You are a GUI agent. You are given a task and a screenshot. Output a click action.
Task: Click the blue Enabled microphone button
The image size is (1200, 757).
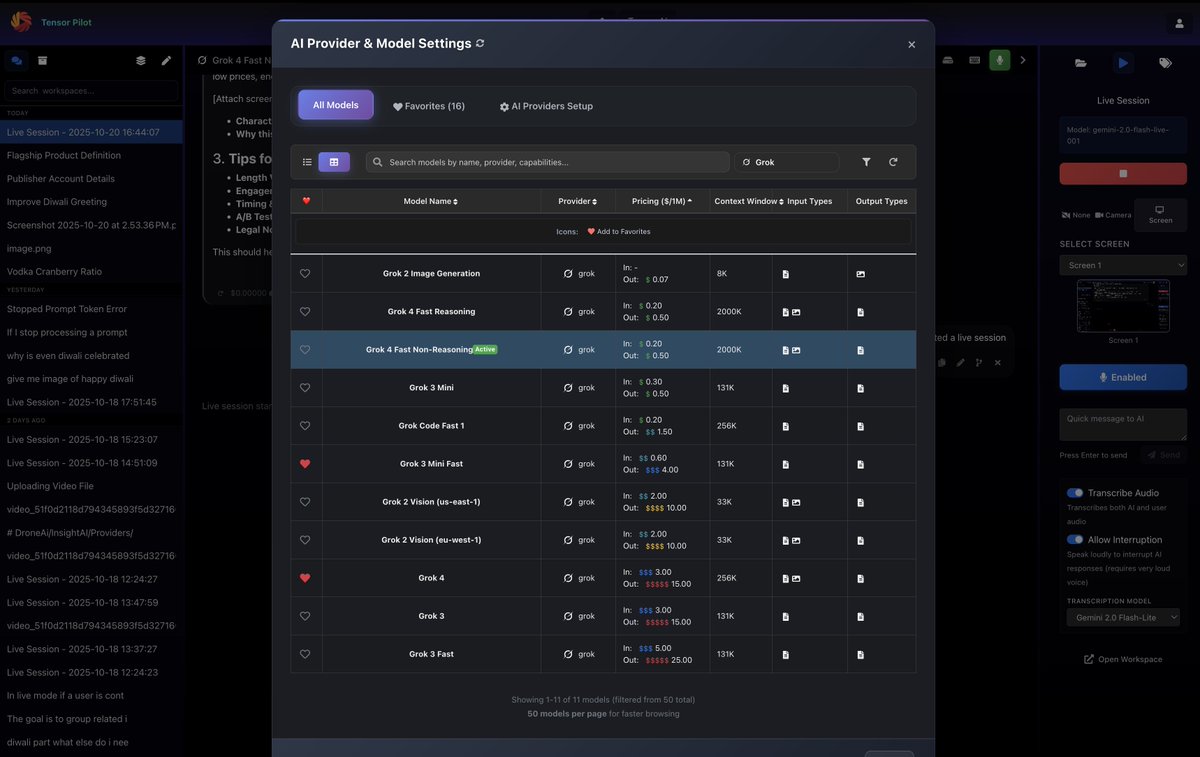click(x=1123, y=377)
